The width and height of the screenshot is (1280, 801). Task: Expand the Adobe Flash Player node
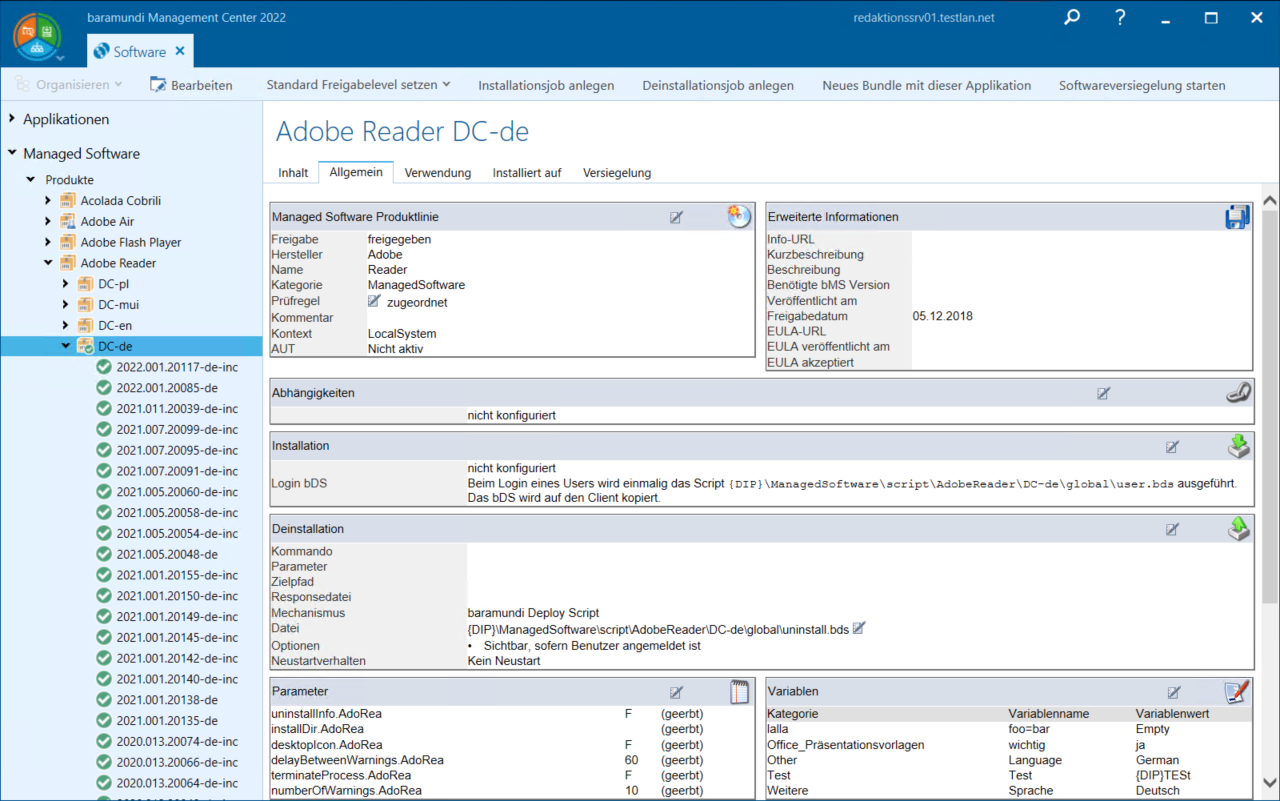point(48,242)
